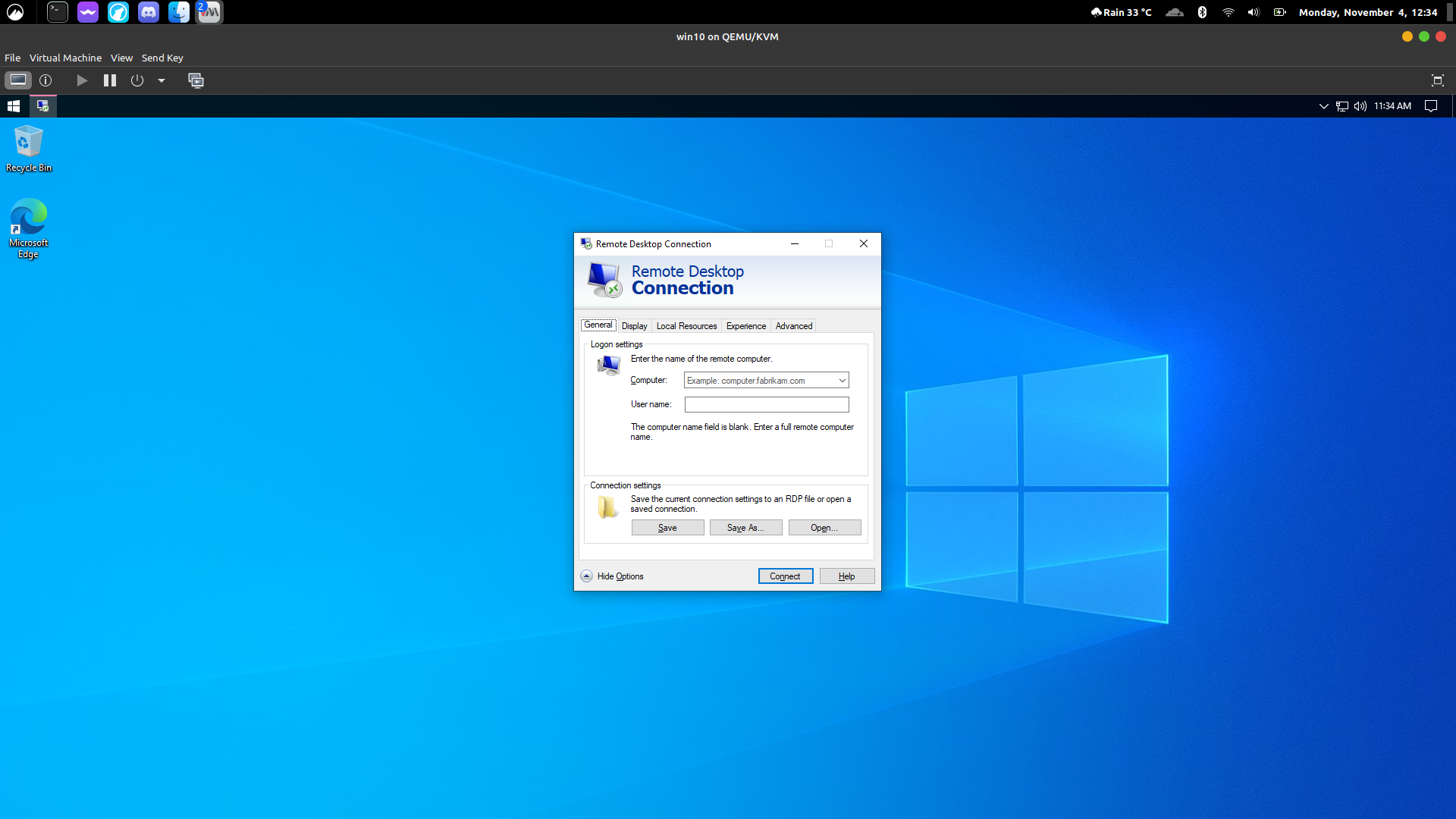This screenshot has width=1456, height=819.
Task: Expand the VIRT-Manager power options arrow
Action: (x=163, y=80)
